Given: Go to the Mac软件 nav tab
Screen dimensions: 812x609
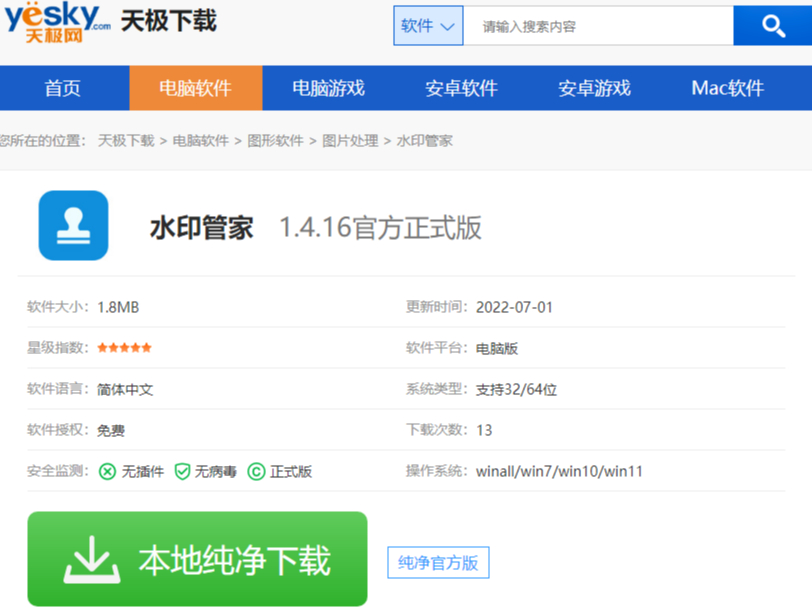Looking at the screenshot, I should (x=728, y=88).
